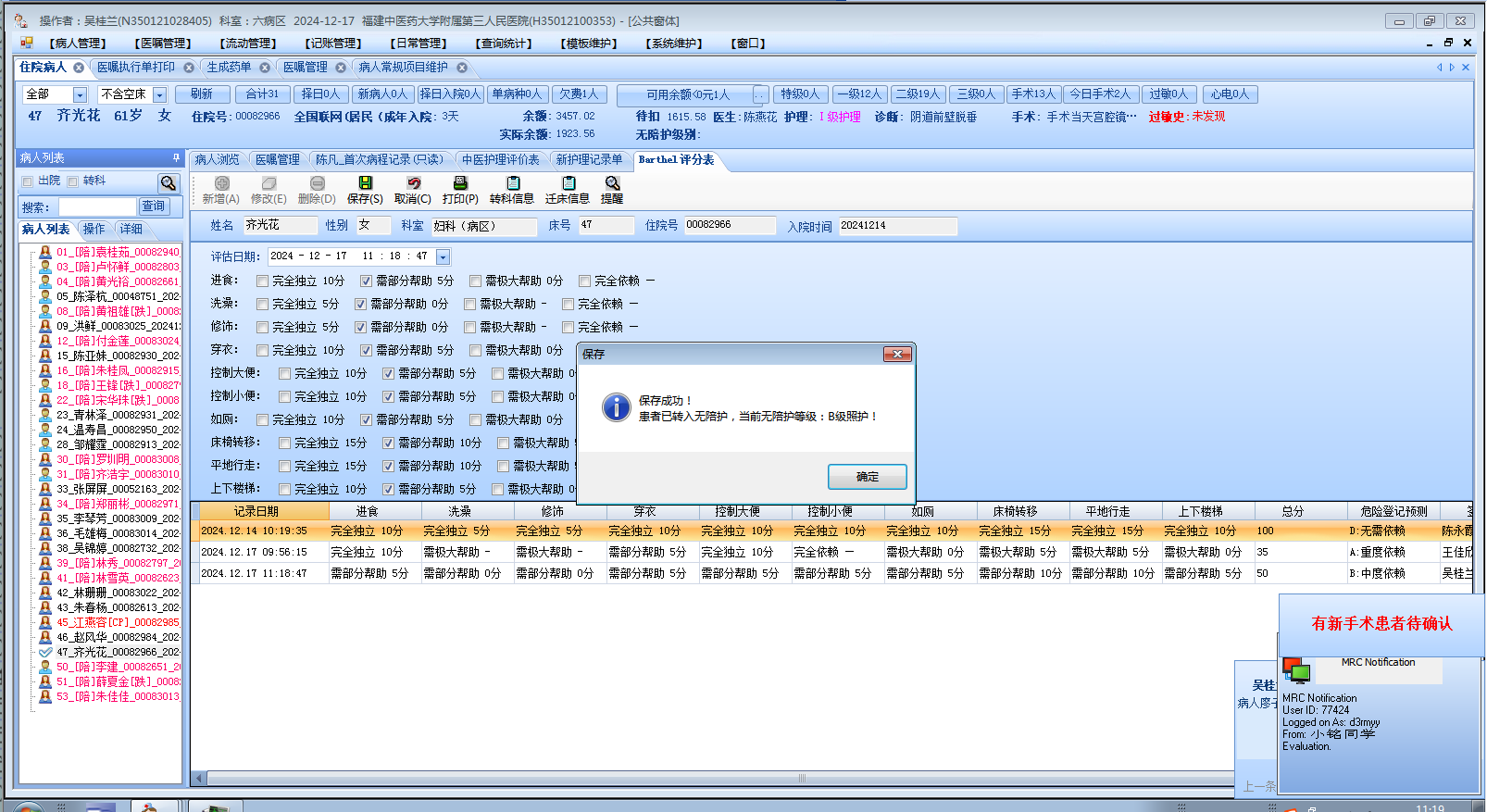Switch to the 详细 tab in patient panel
Screen dimensions: 1487x812
point(131,229)
